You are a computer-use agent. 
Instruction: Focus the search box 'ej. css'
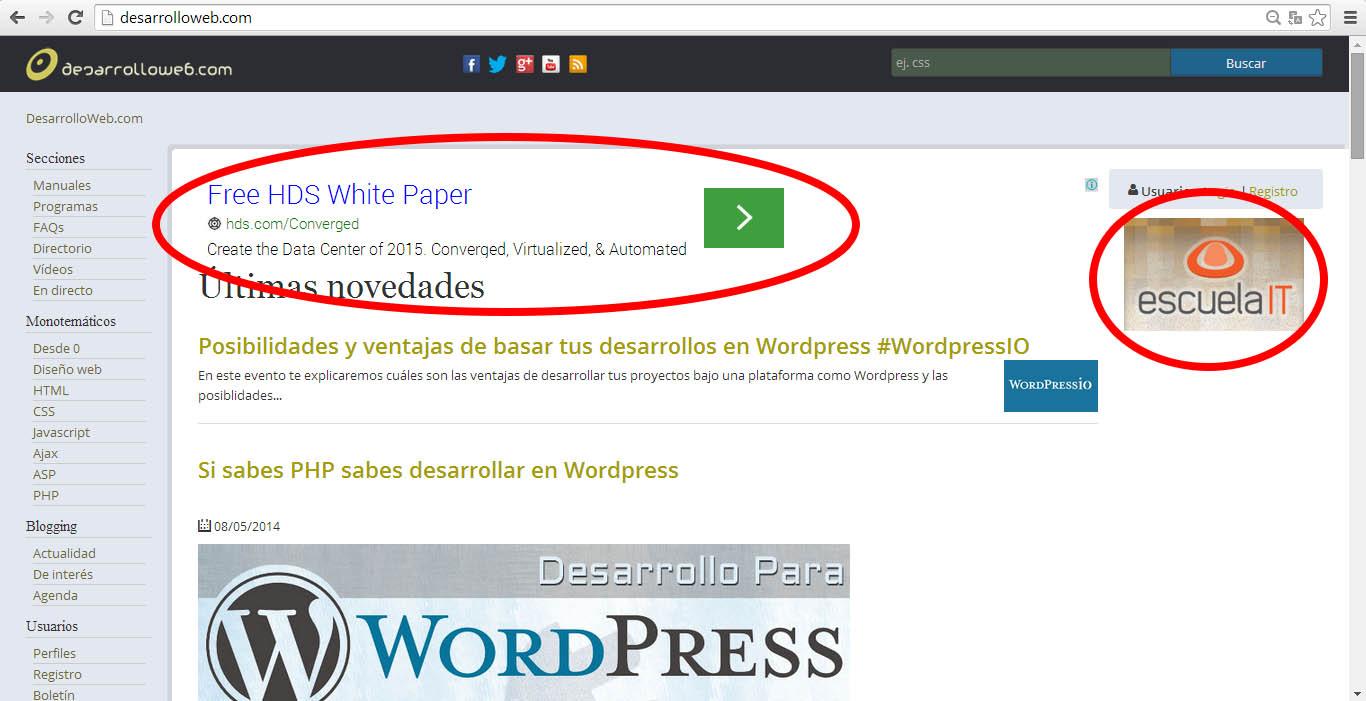pos(1030,63)
